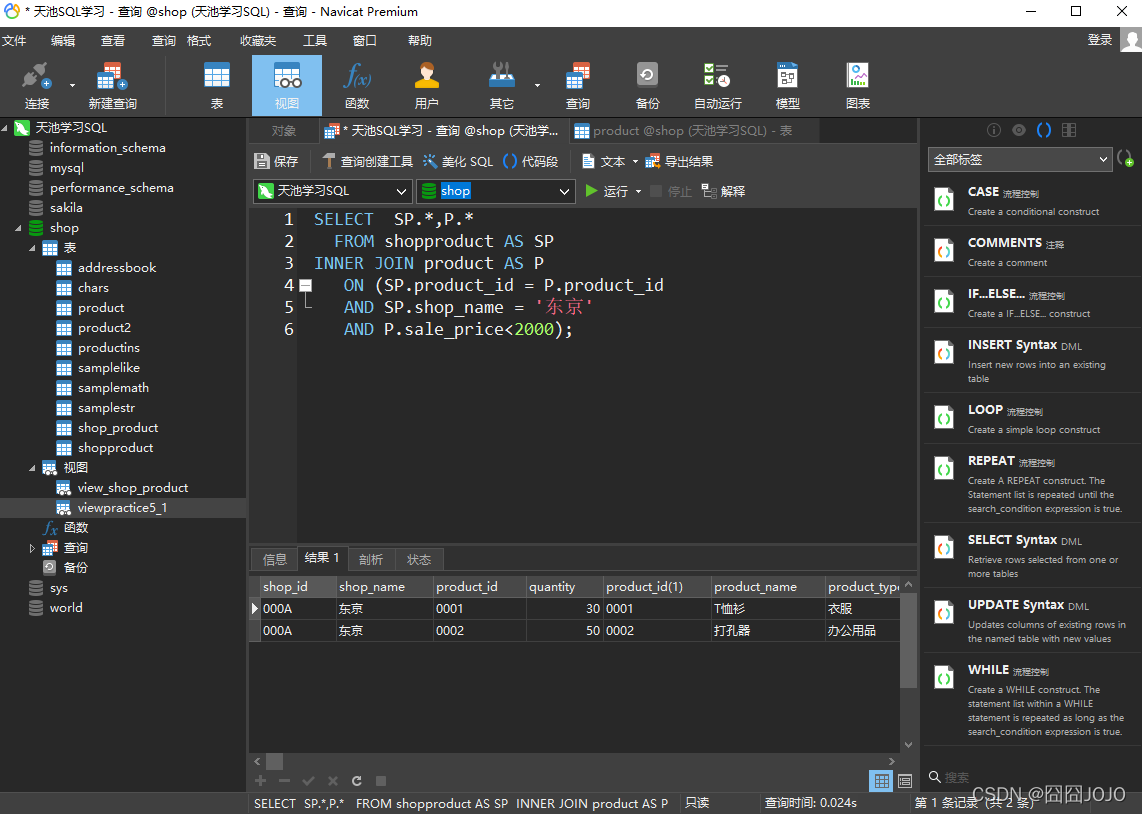Click Beautify SQL (美化 SQL)
This screenshot has height=814, width=1142.
458,162
